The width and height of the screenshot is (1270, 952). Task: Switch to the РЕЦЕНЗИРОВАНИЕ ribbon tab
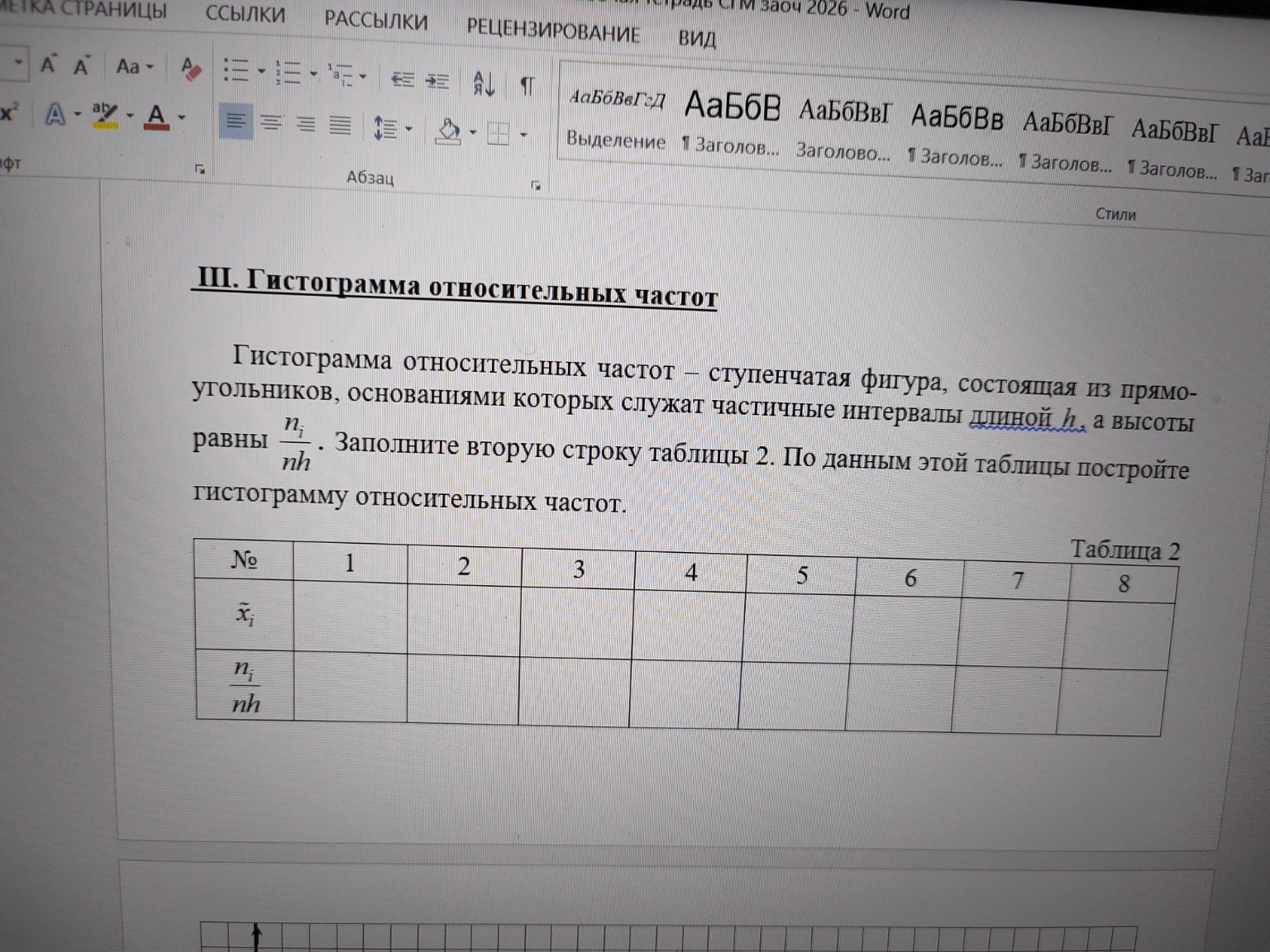click(x=552, y=35)
